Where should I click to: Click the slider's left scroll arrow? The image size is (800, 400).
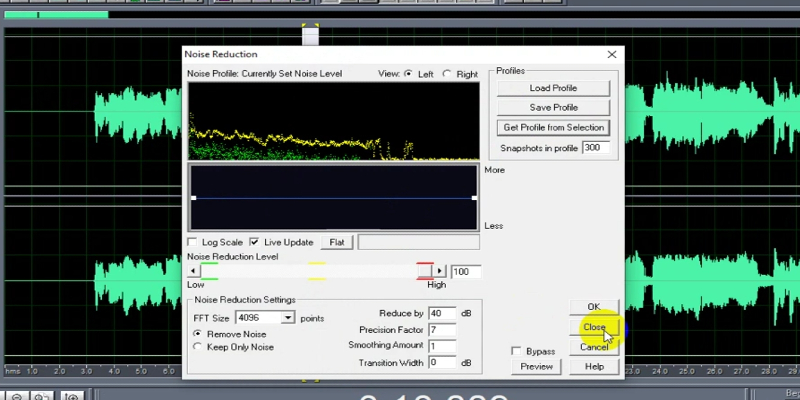192,271
